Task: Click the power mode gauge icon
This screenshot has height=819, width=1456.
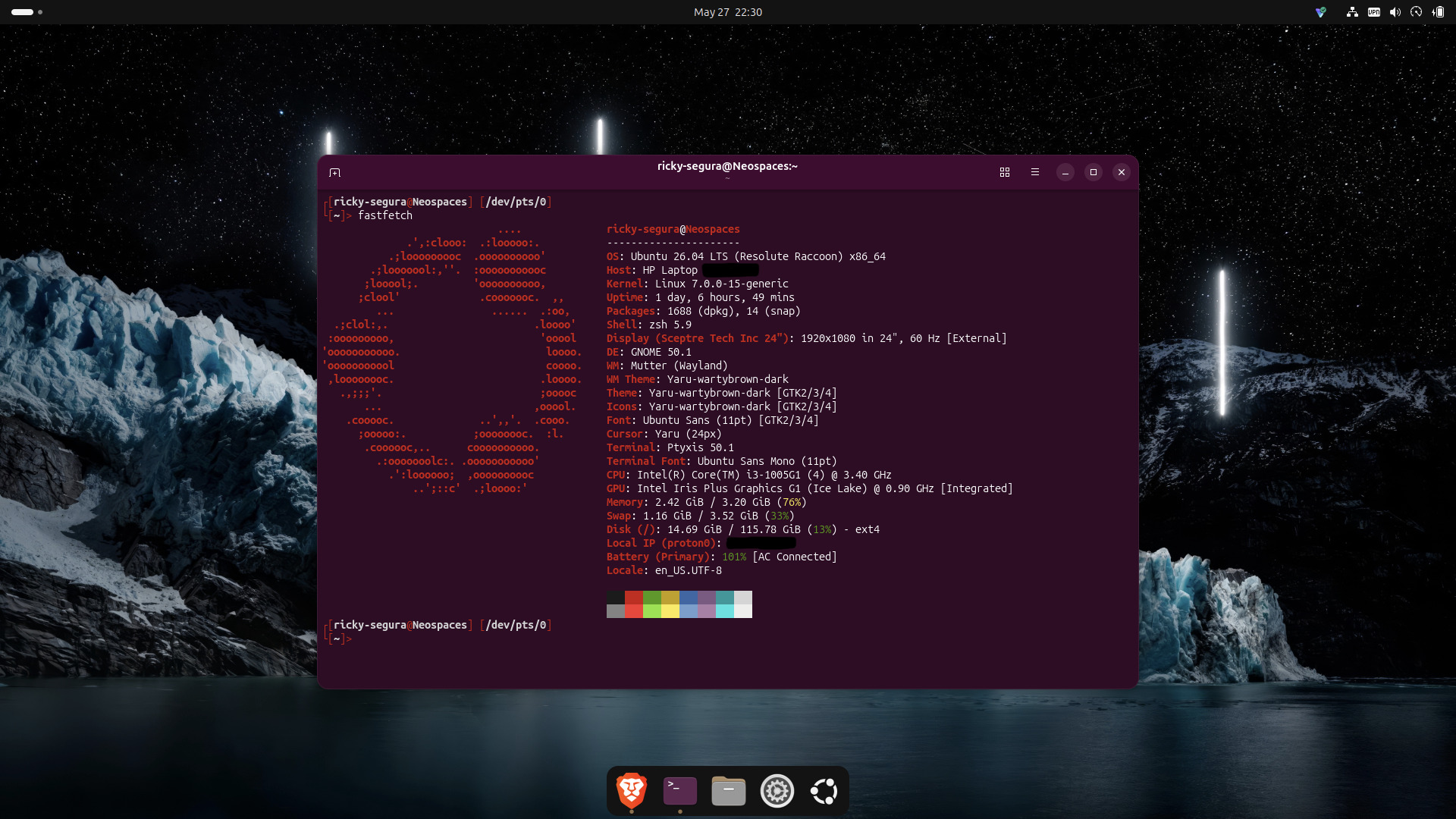Action: (1416, 12)
